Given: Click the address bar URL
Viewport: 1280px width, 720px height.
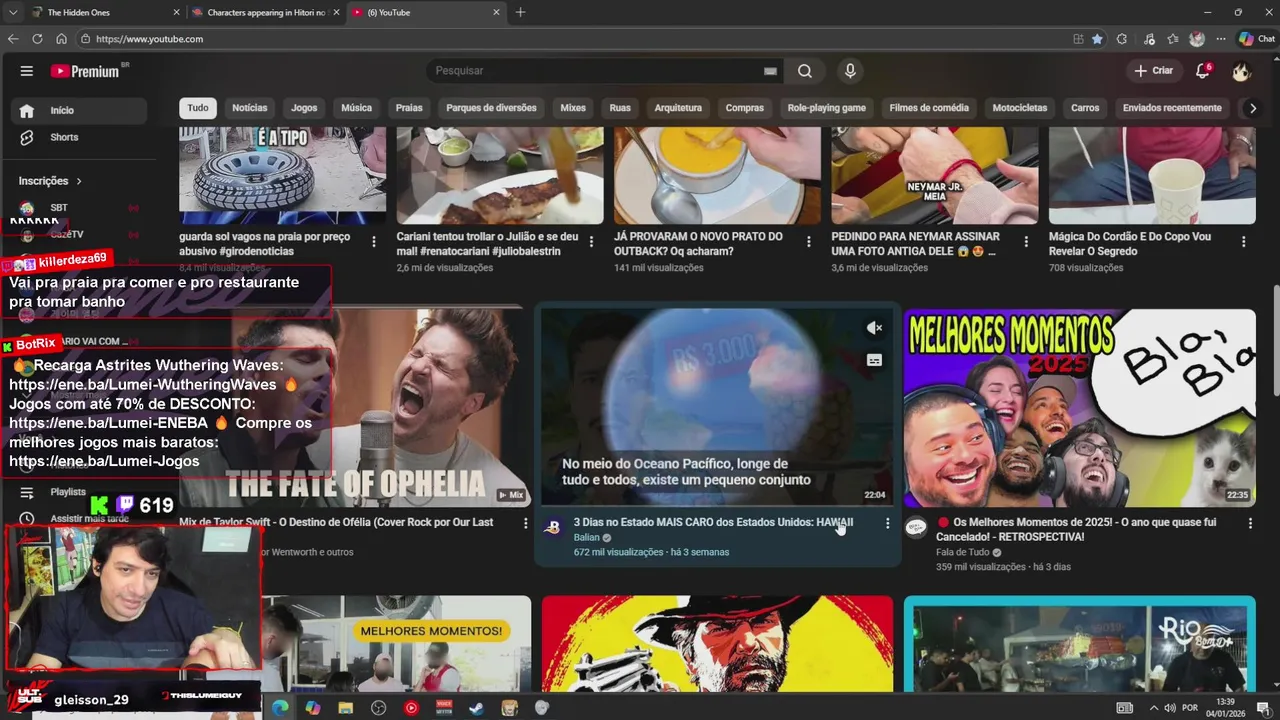Looking at the screenshot, I should tap(149, 39).
